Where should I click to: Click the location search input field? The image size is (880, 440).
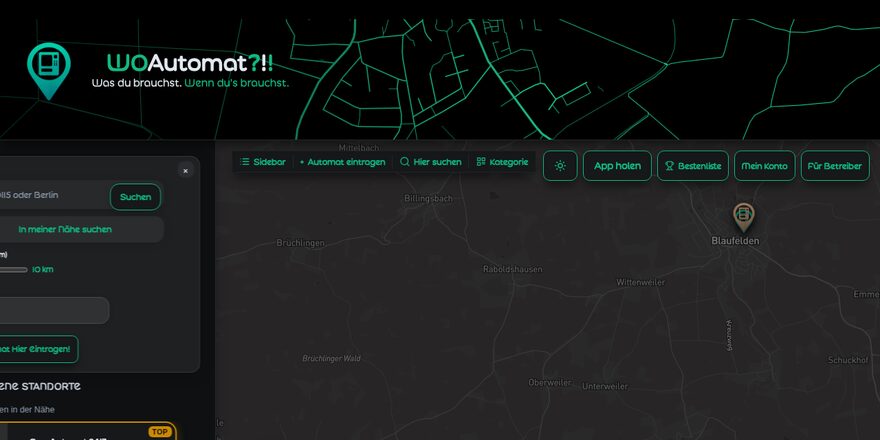[x=52, y=195]
